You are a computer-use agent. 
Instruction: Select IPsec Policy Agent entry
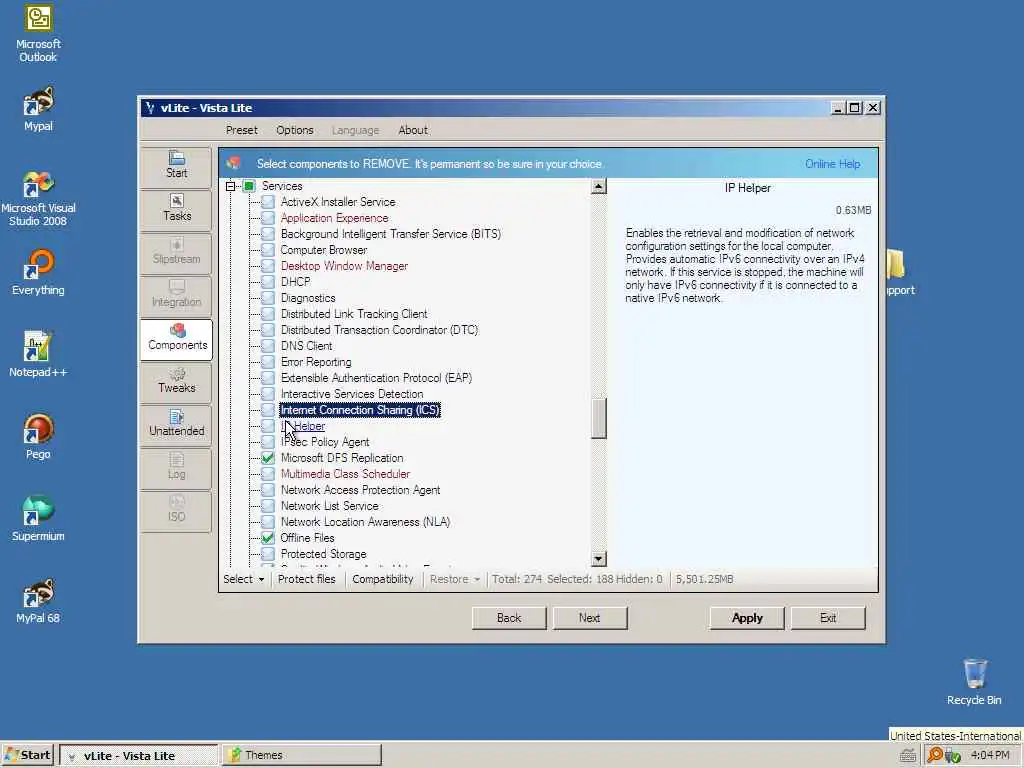(x=325, y=442)
